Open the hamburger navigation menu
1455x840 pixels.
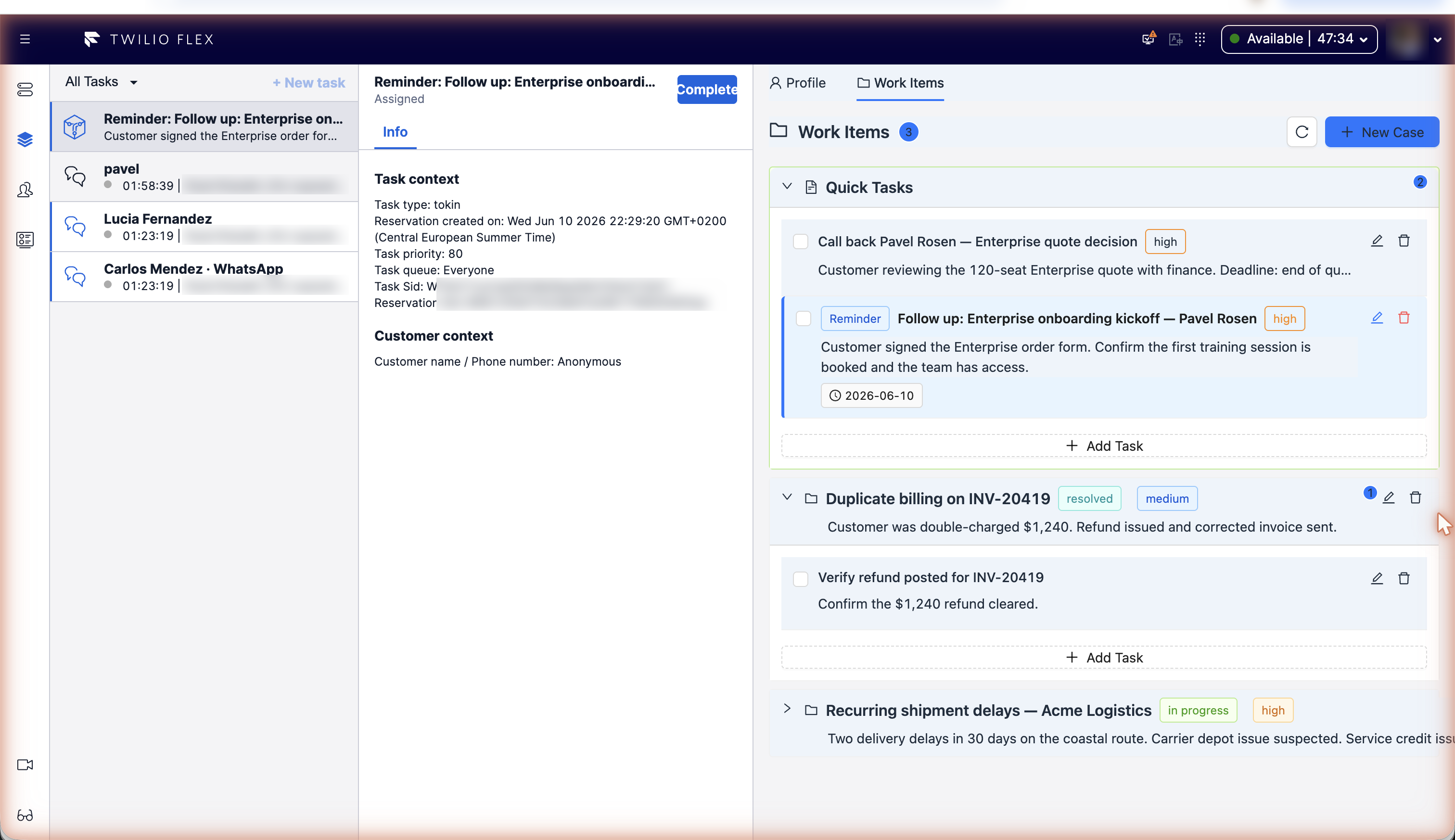pyautogui.click(x=25, y=39)
